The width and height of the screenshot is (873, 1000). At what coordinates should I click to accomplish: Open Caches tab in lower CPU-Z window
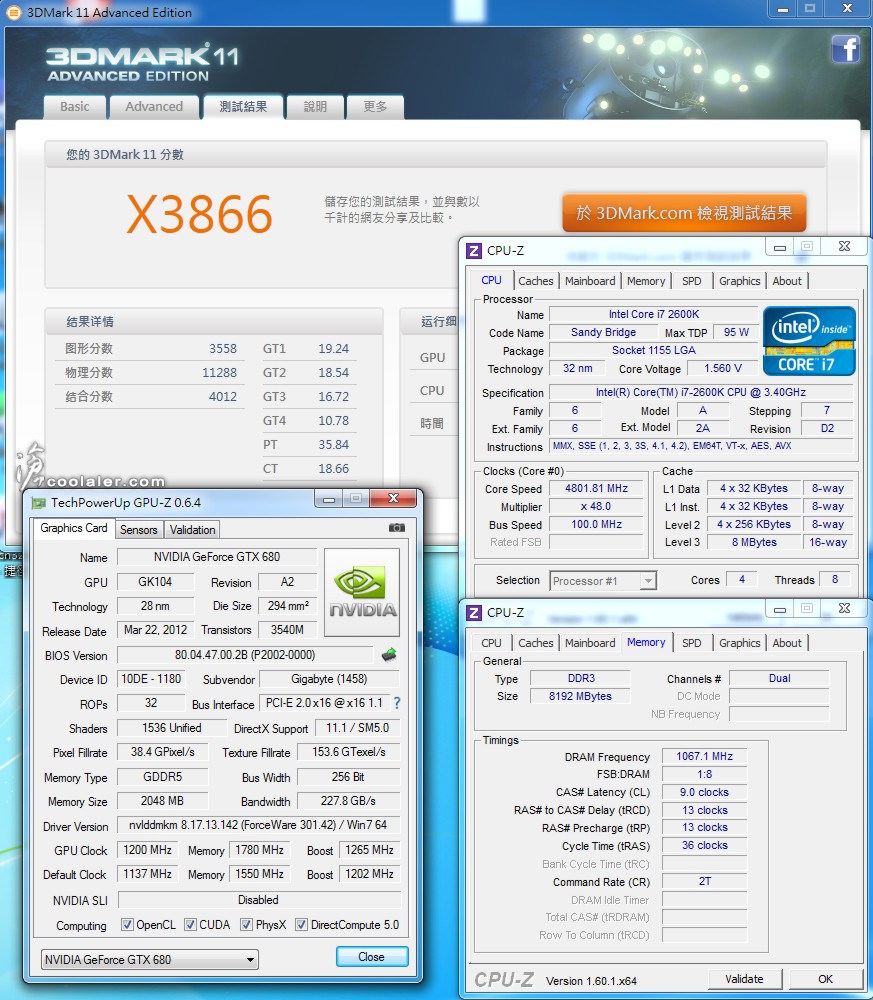coord(536,643)
